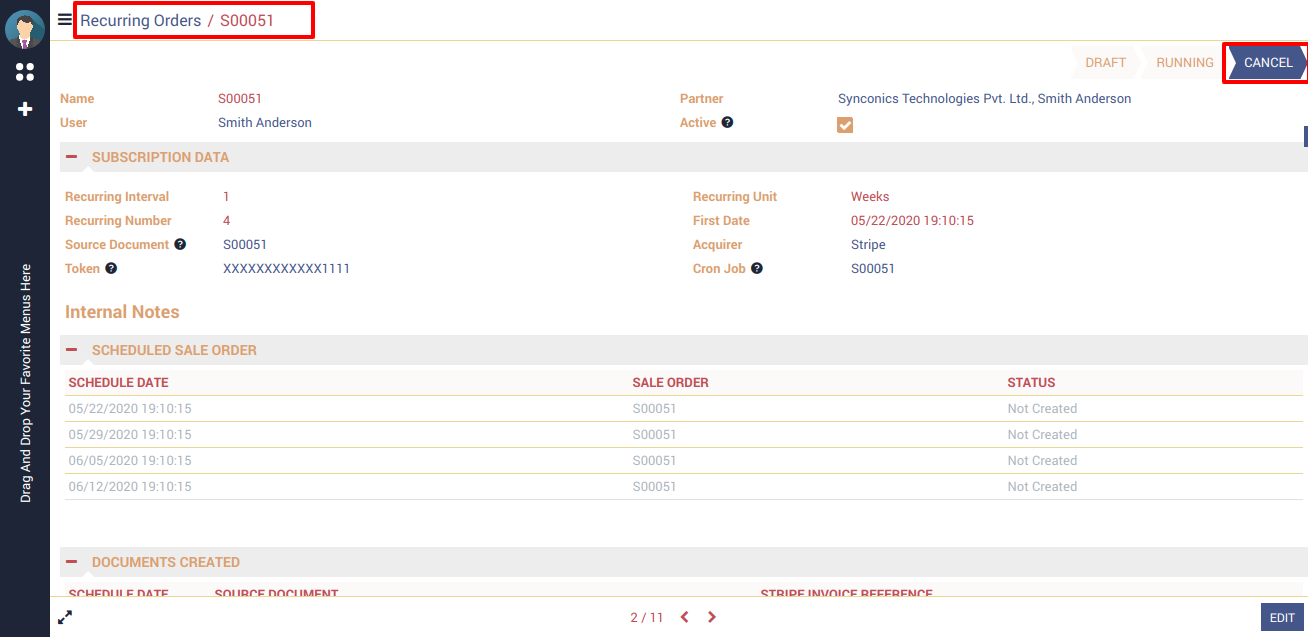Toggle the hamburger menu icon
This screenshot has width=1308, height=637.
[x=65, y=19]
